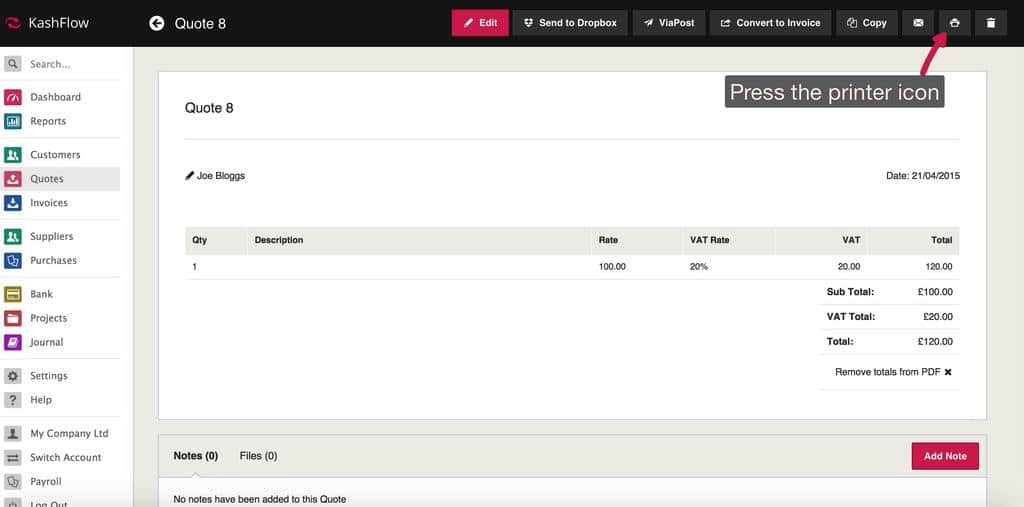This screenshot has height=507, width=1024.
Task: Click the trash delete icon
Action: point(990,23)
